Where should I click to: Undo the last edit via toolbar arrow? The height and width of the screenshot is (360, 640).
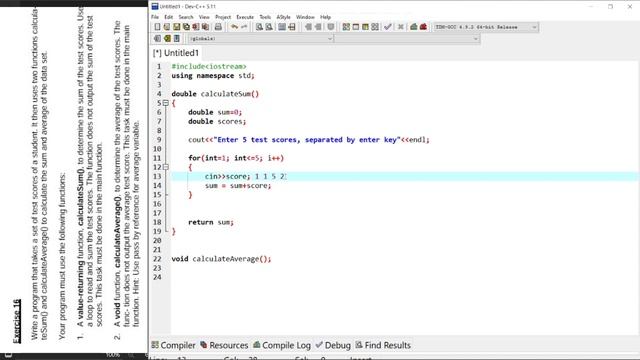(234, 27)
